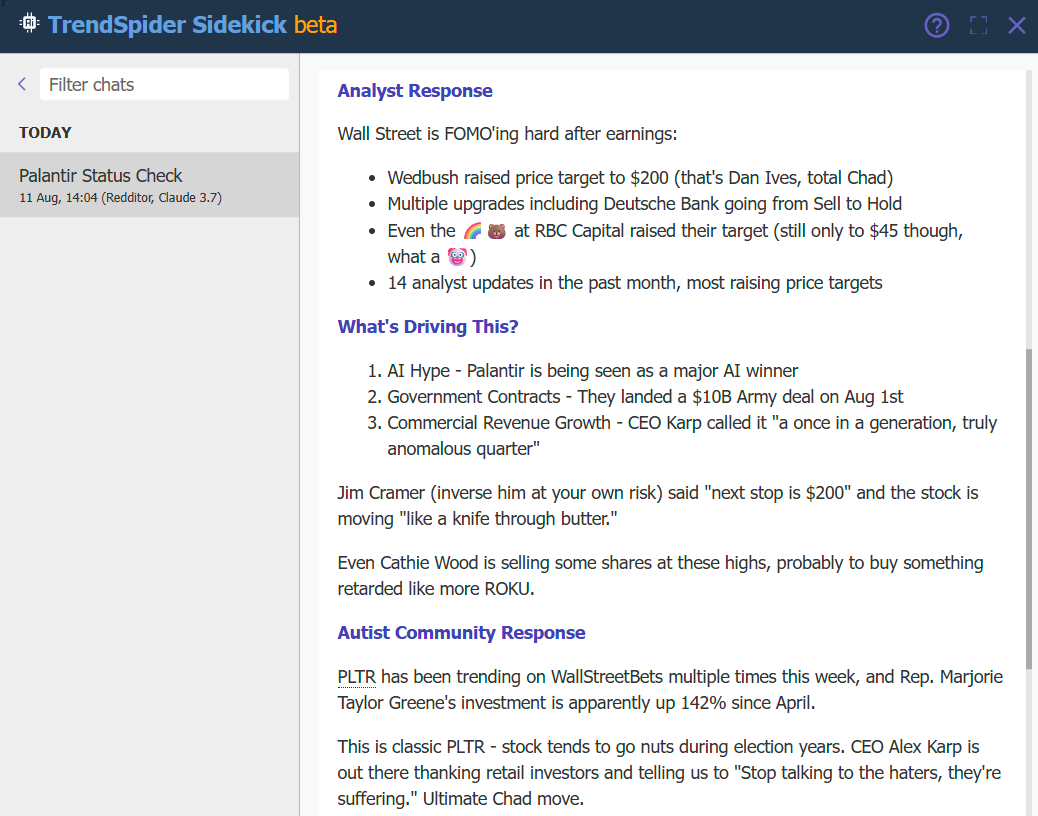Click the bear emoji in RBC bullet

click(x=497, y=231)
